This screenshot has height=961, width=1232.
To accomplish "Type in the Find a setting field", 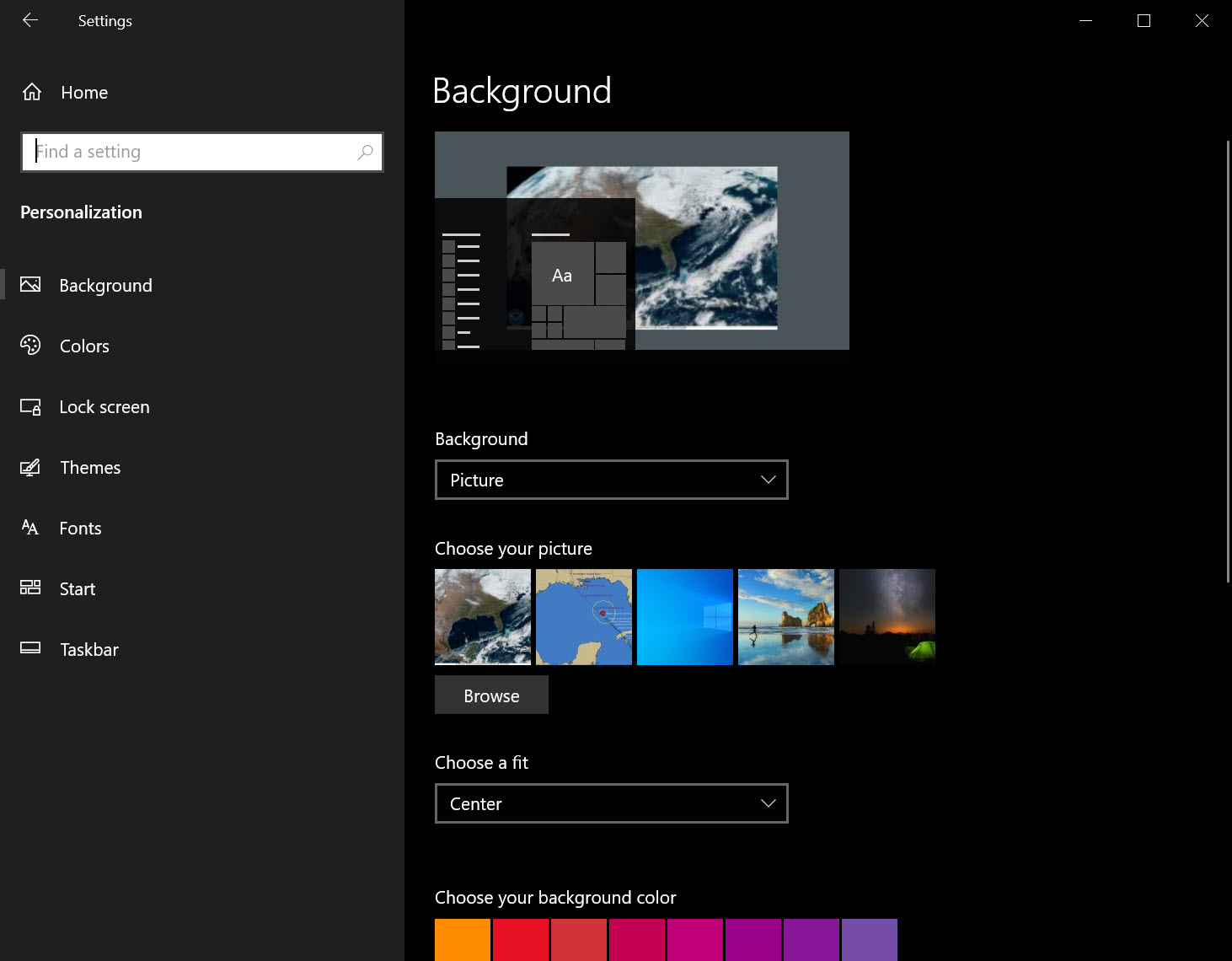I will (x=194, y=152).
